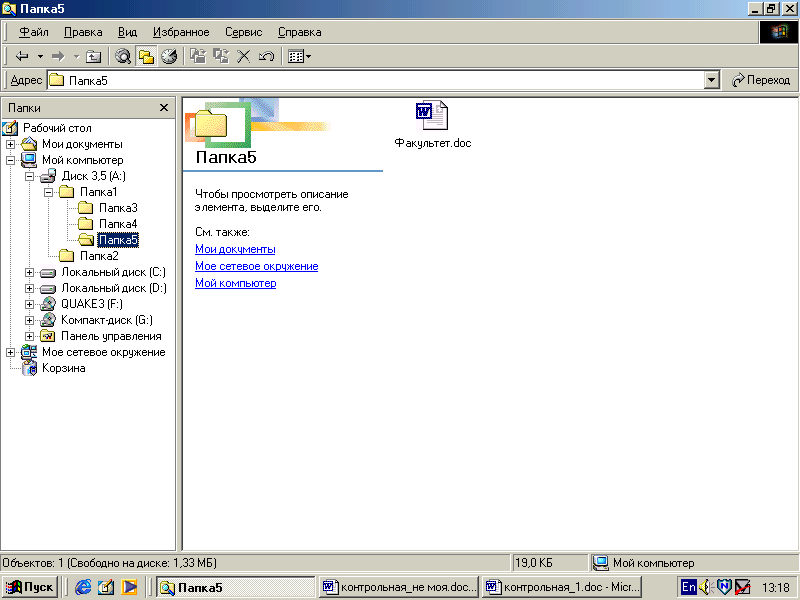The height and width of the screenshot is (600, 800).
Task: Close the Папки folders pane
Action: coord(164,108)
